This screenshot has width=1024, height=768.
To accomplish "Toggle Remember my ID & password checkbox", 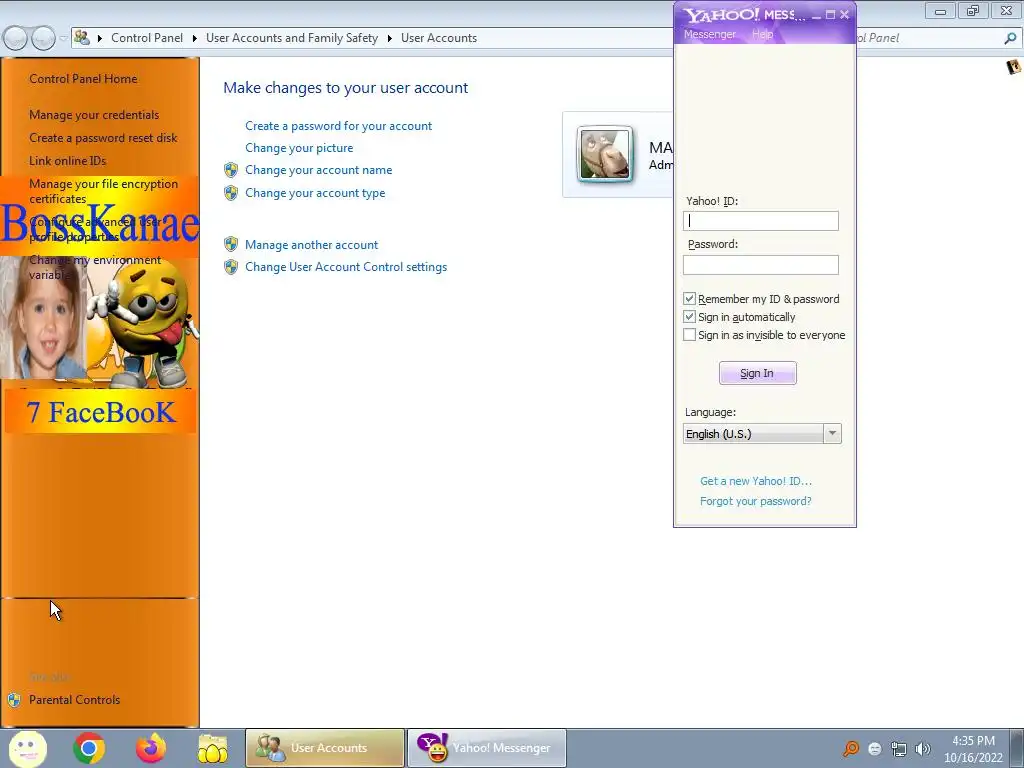I will point(689,298).
